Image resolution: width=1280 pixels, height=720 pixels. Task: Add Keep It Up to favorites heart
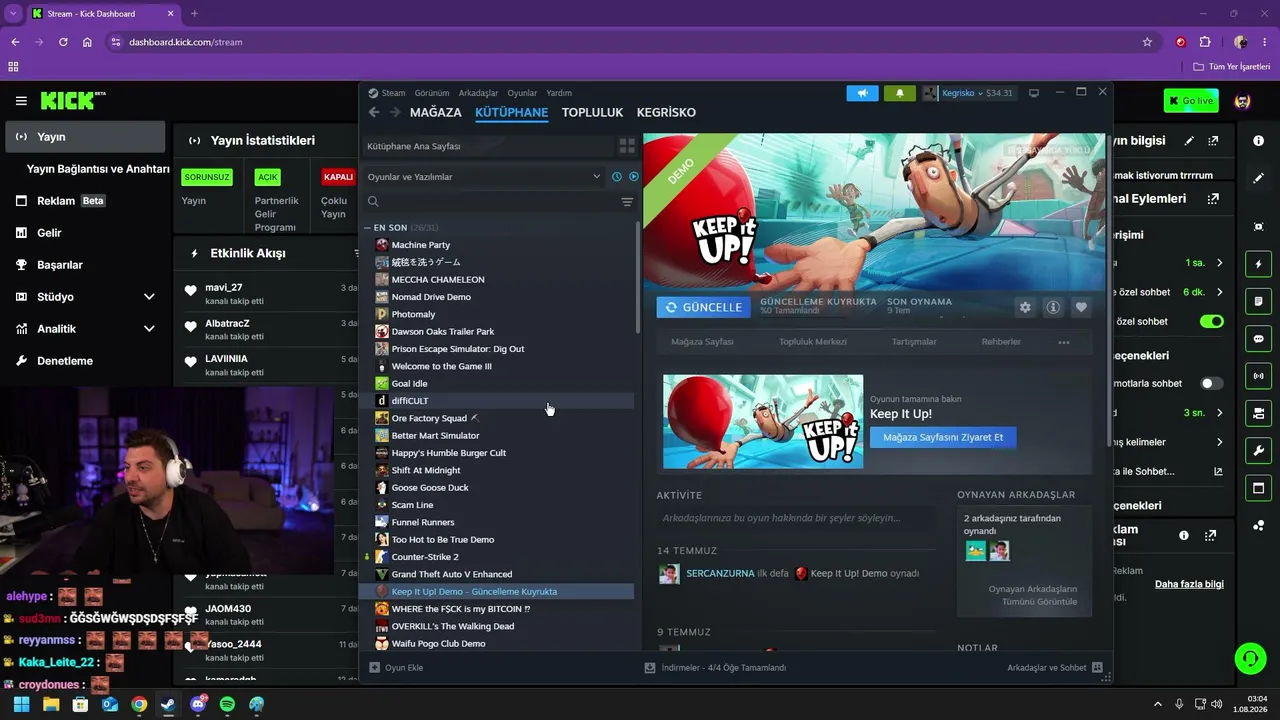coord(1081,307)
